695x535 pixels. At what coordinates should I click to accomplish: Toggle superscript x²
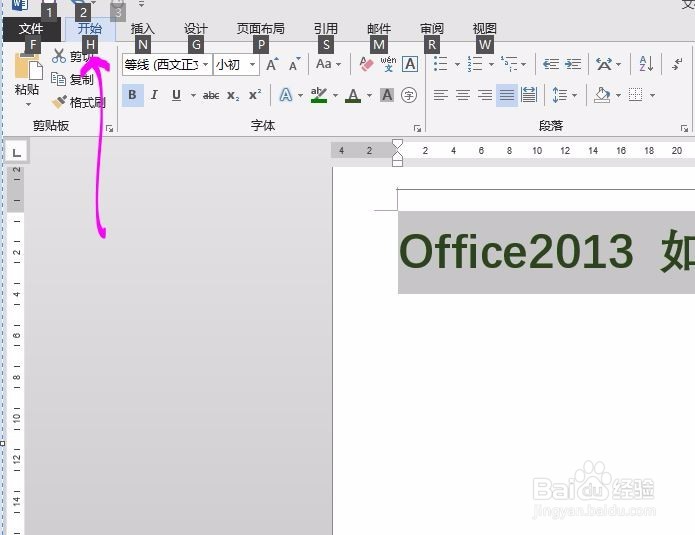(x=255, y=95)
